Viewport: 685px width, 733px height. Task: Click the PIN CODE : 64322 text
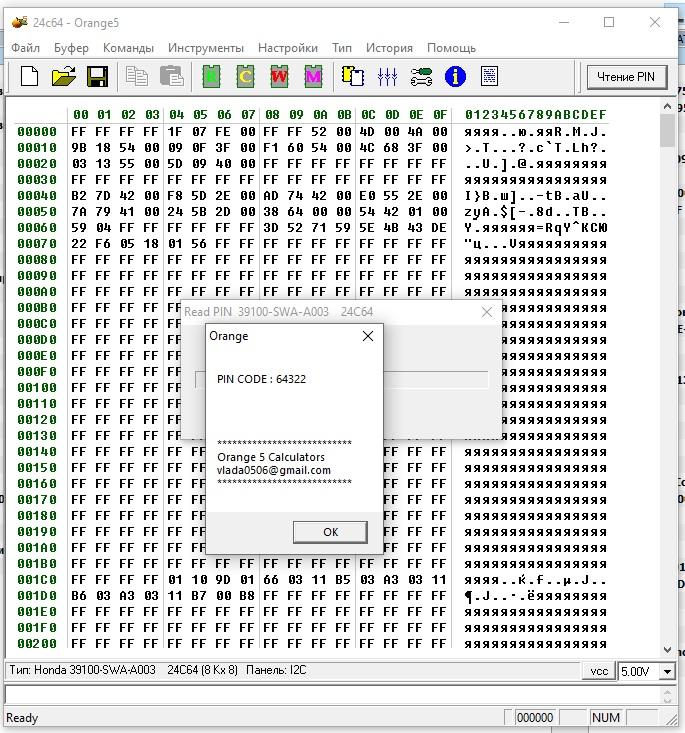[261, 379]
